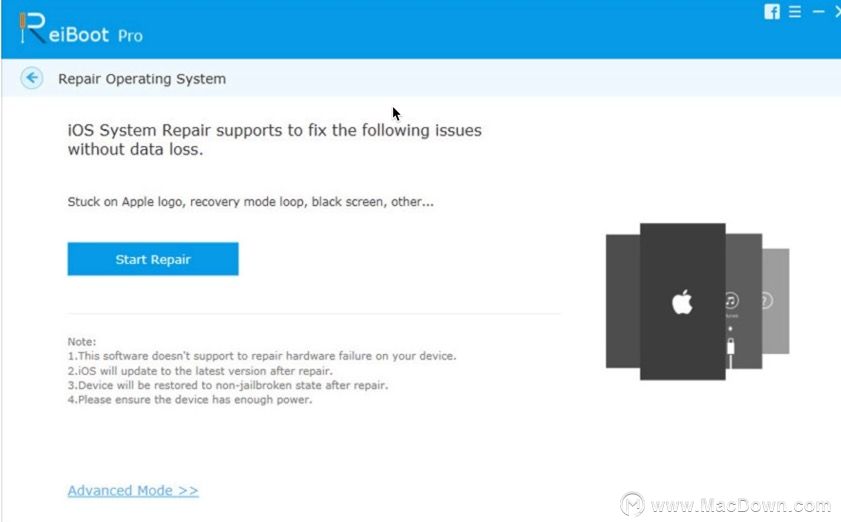The image size is (841, 522).
Task: Open the hamburger menu in title bar
Action: 795,11
